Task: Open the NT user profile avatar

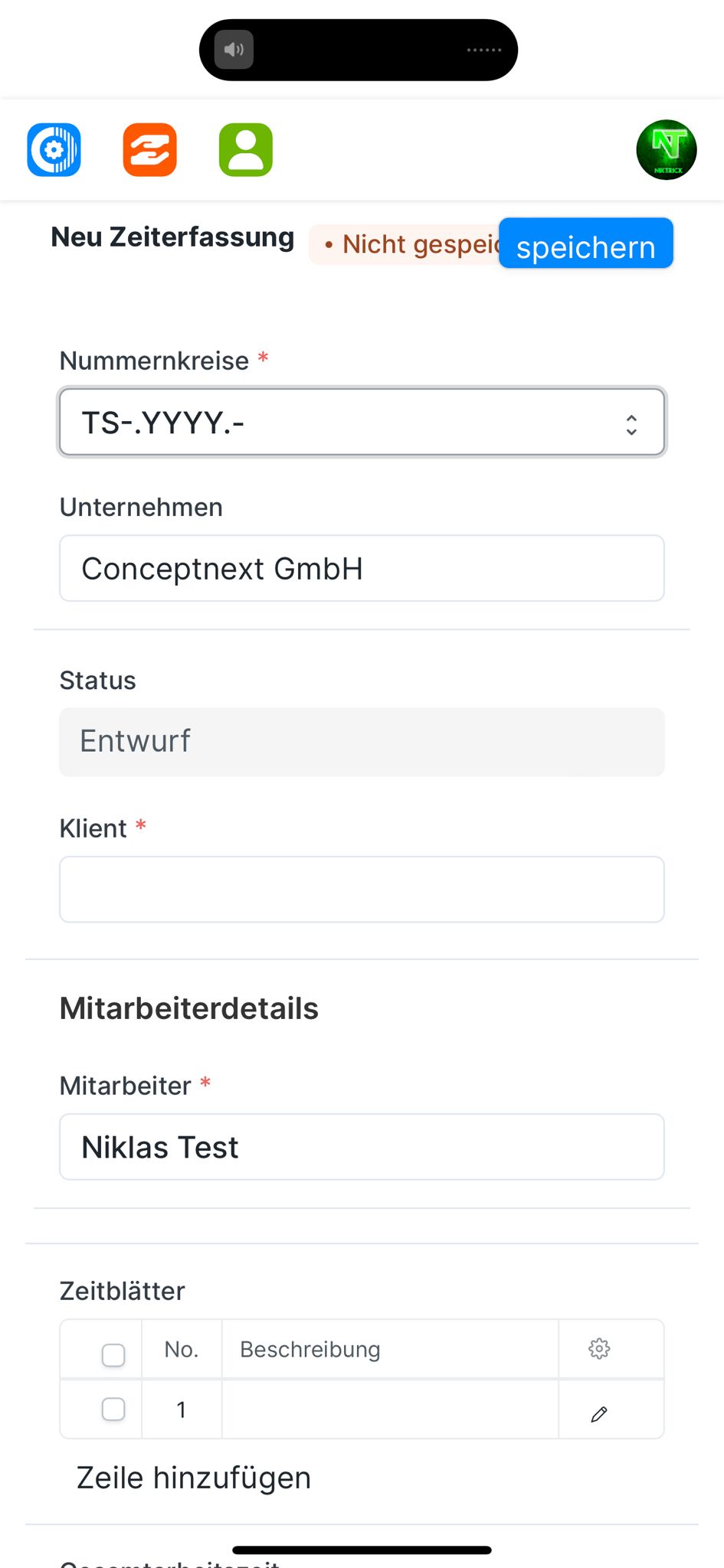Action: pos(666,150)
